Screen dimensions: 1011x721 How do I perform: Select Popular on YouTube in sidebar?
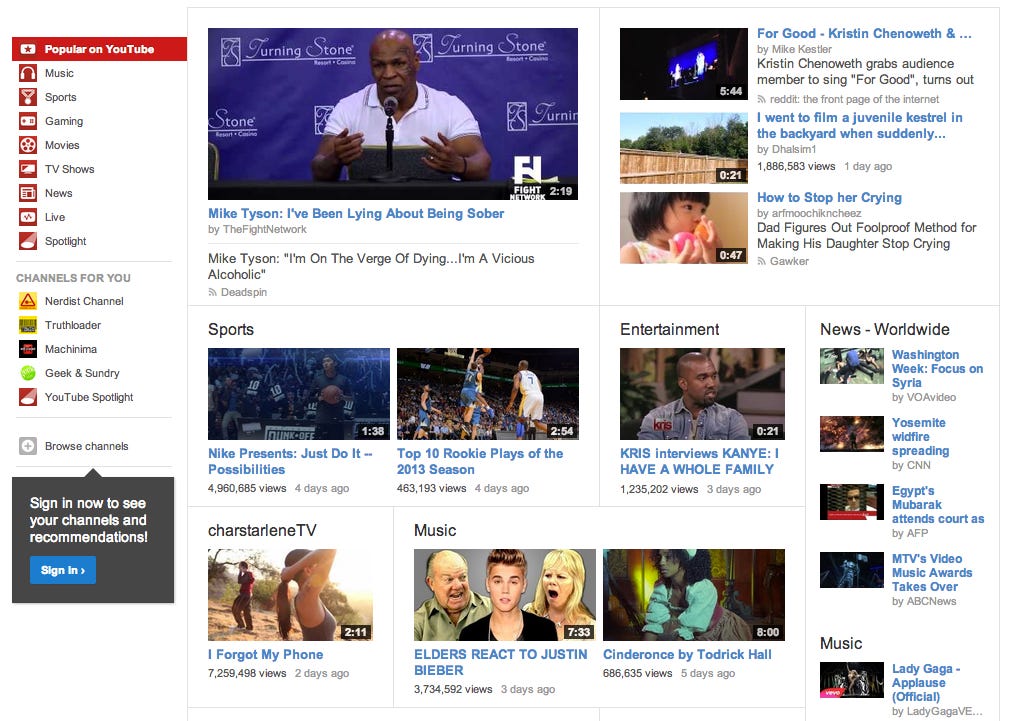99,49
